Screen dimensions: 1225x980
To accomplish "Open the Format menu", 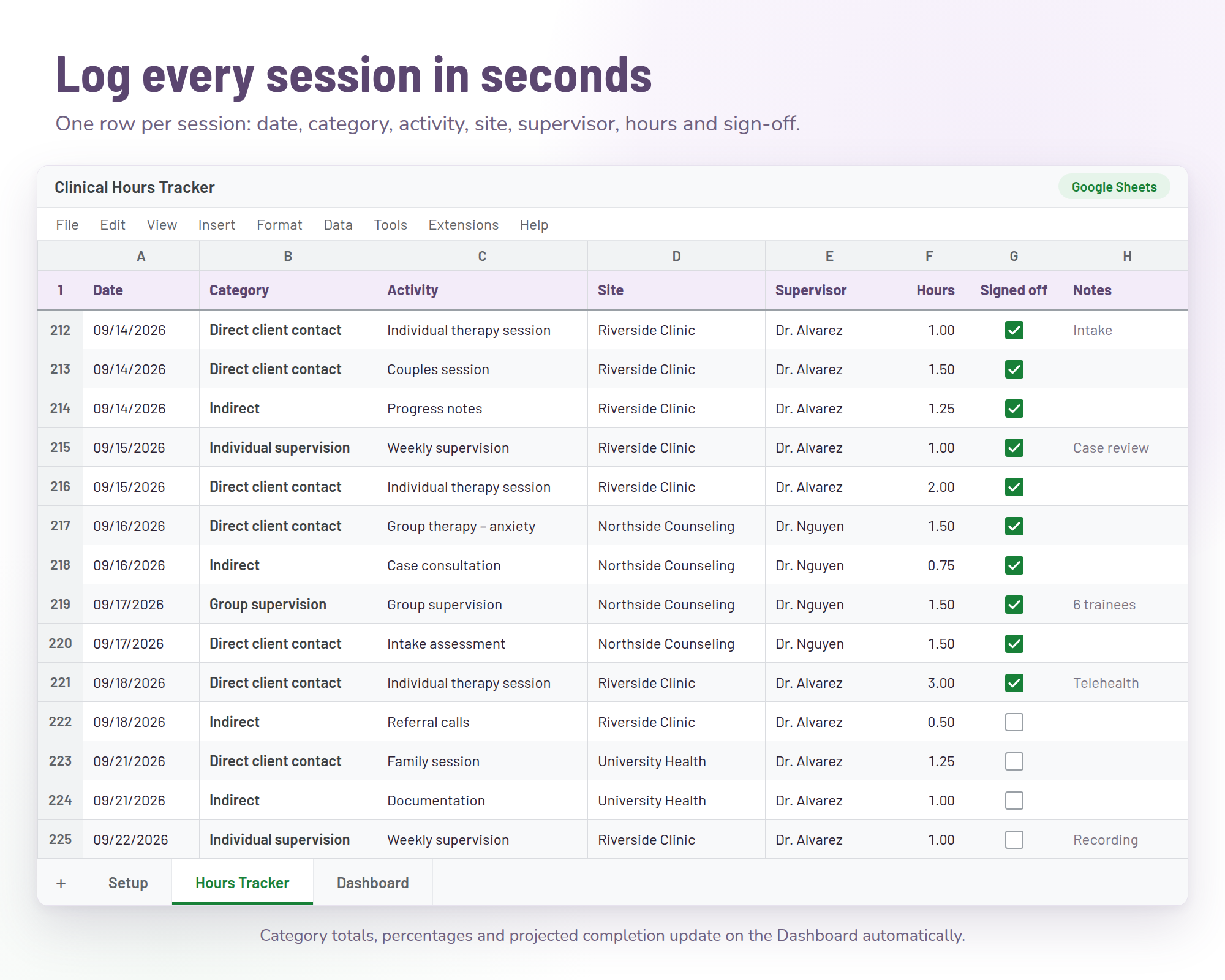I will click(x=279, y=225).
